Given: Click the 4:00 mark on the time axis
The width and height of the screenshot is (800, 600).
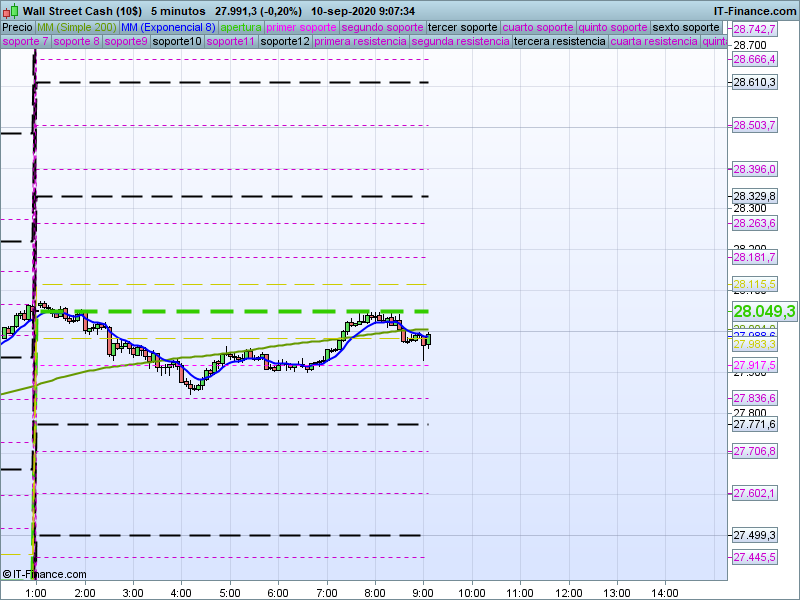Looking at the screenshot, I should 181,591.
